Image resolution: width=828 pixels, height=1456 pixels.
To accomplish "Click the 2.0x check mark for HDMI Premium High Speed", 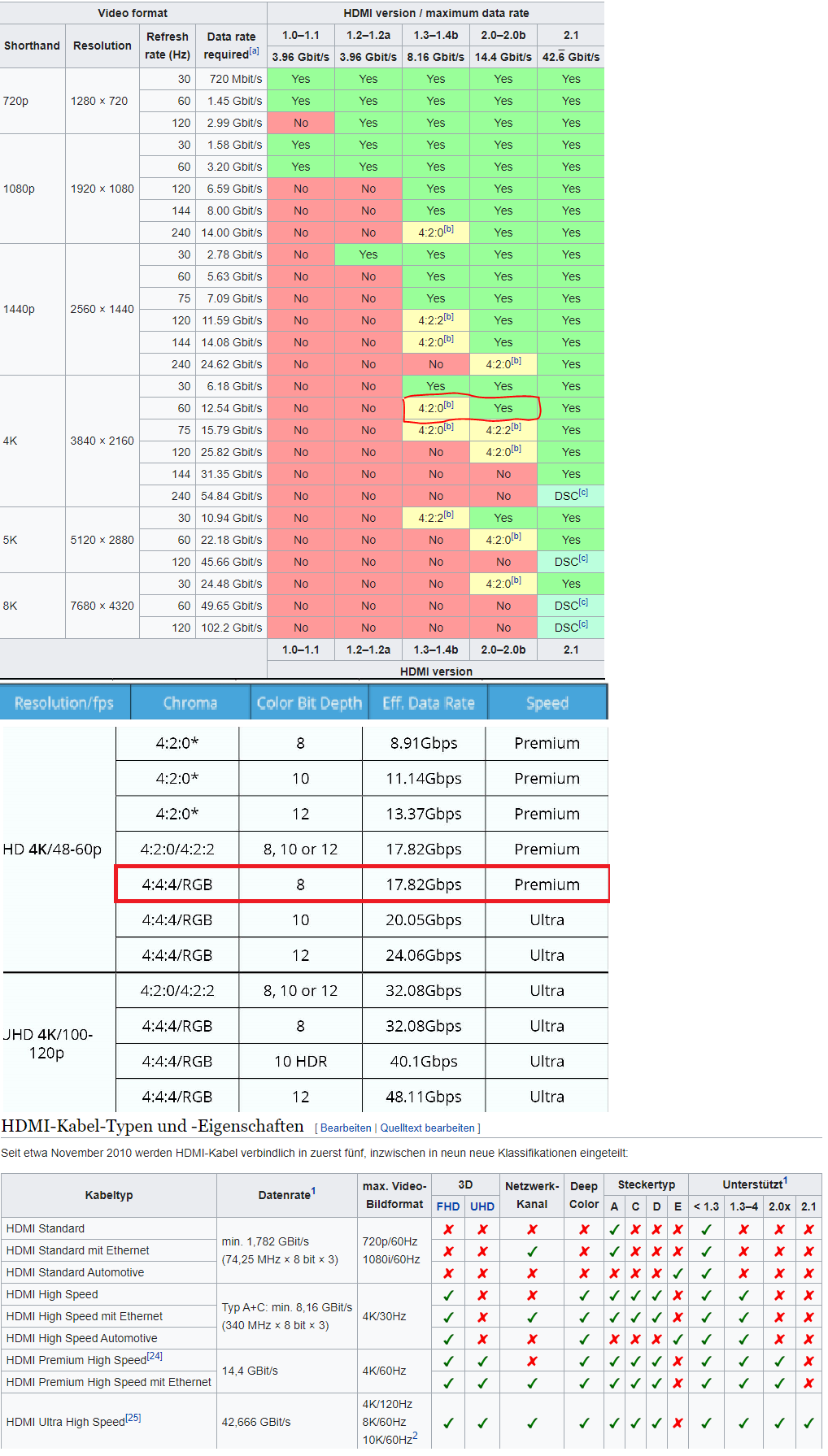I will click(x=779, y=1361).
